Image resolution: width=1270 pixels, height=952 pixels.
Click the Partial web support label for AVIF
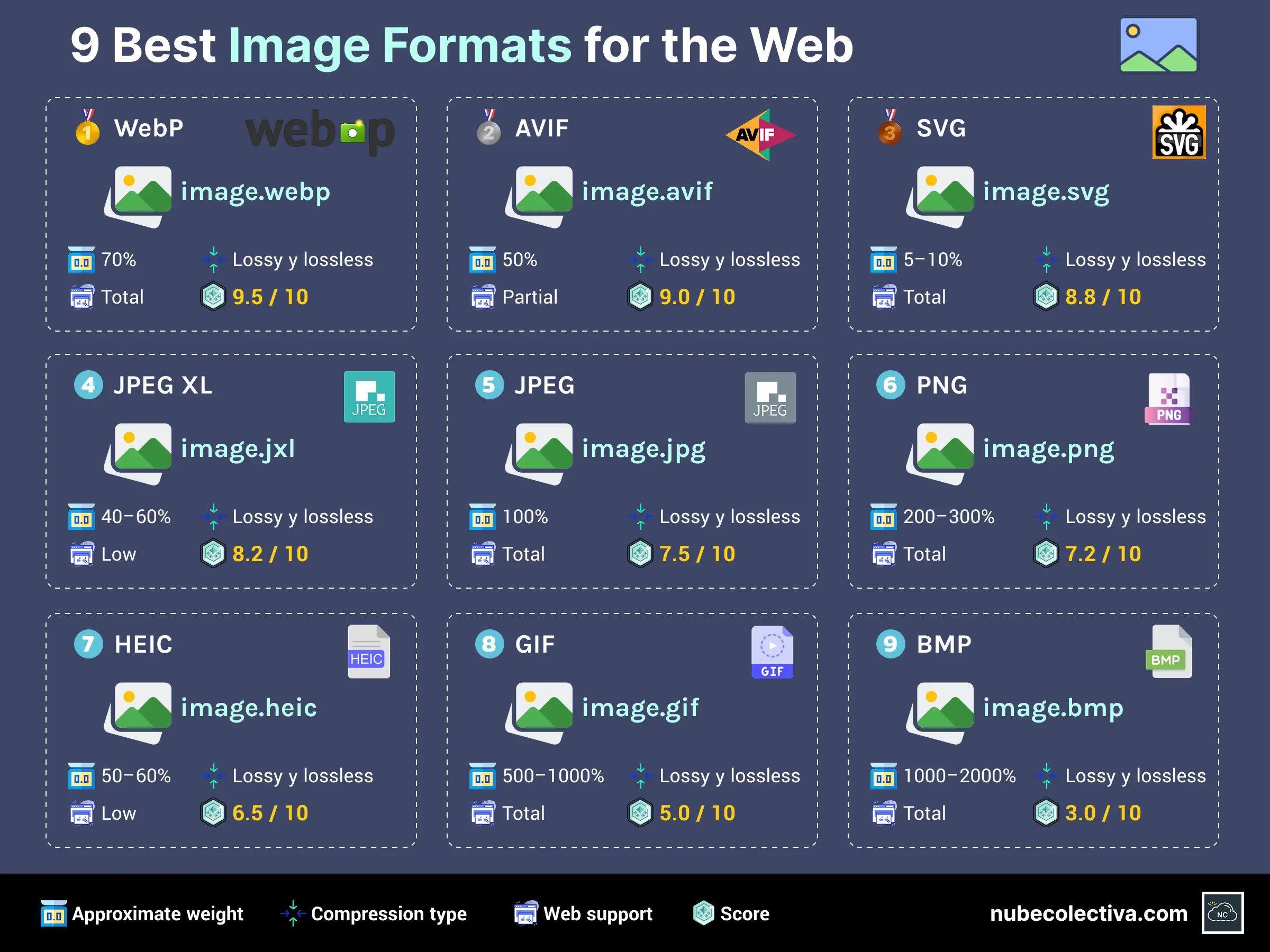click(x=530, y=297)
